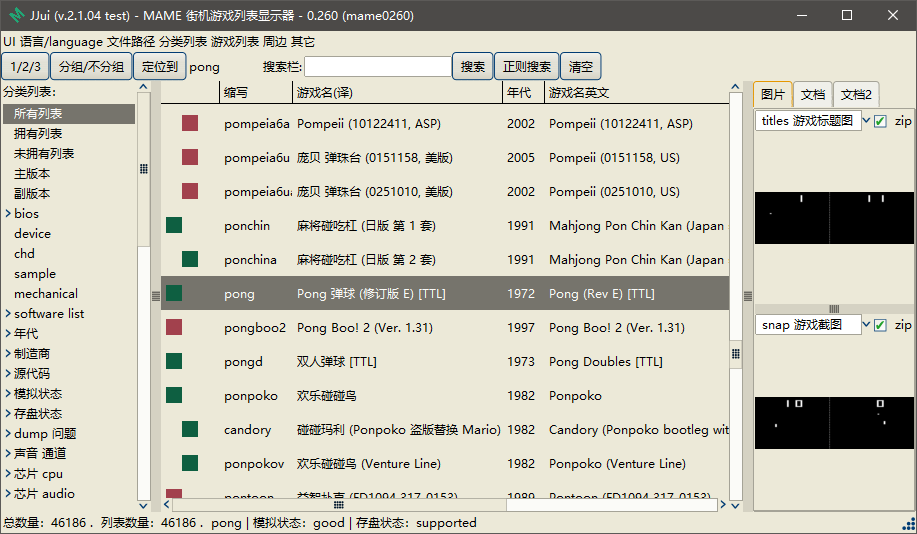The height and width of the screenshot is (534, 917).
Task: Click the 正则搜索 button
Action: click(526, 67)
